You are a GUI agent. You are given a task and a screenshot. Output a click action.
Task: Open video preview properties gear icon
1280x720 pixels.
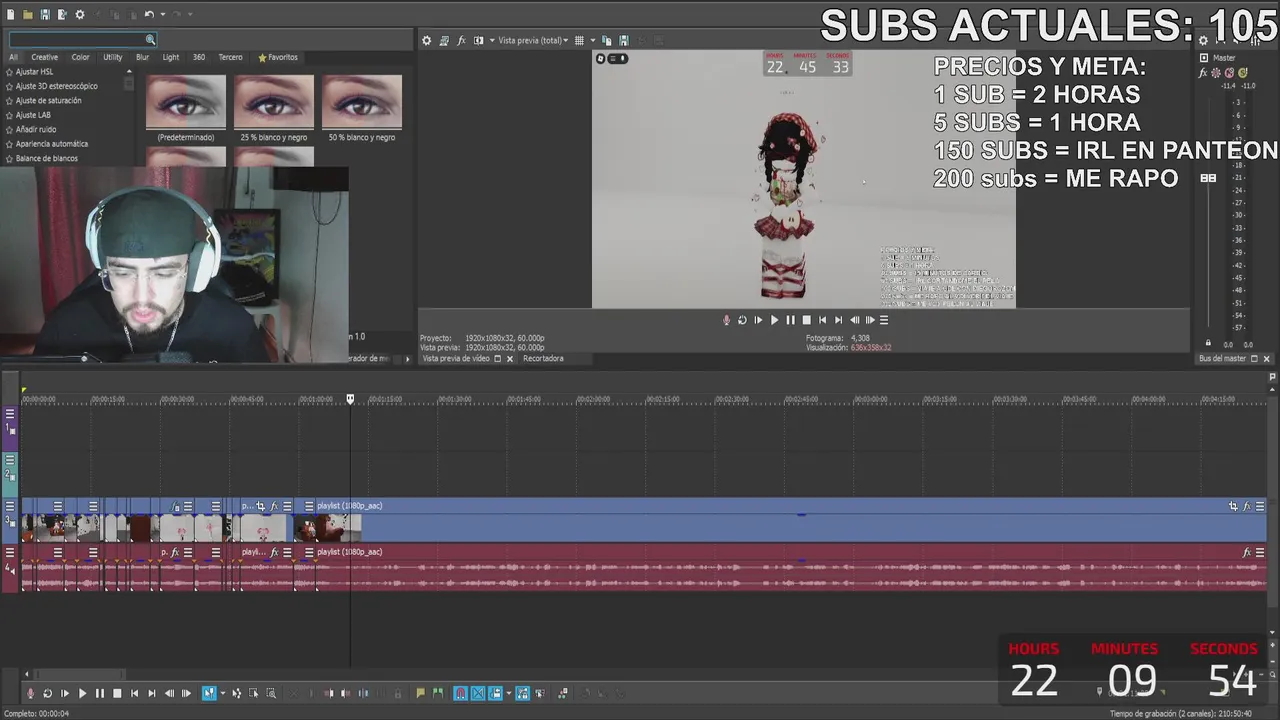coord(427,40)
